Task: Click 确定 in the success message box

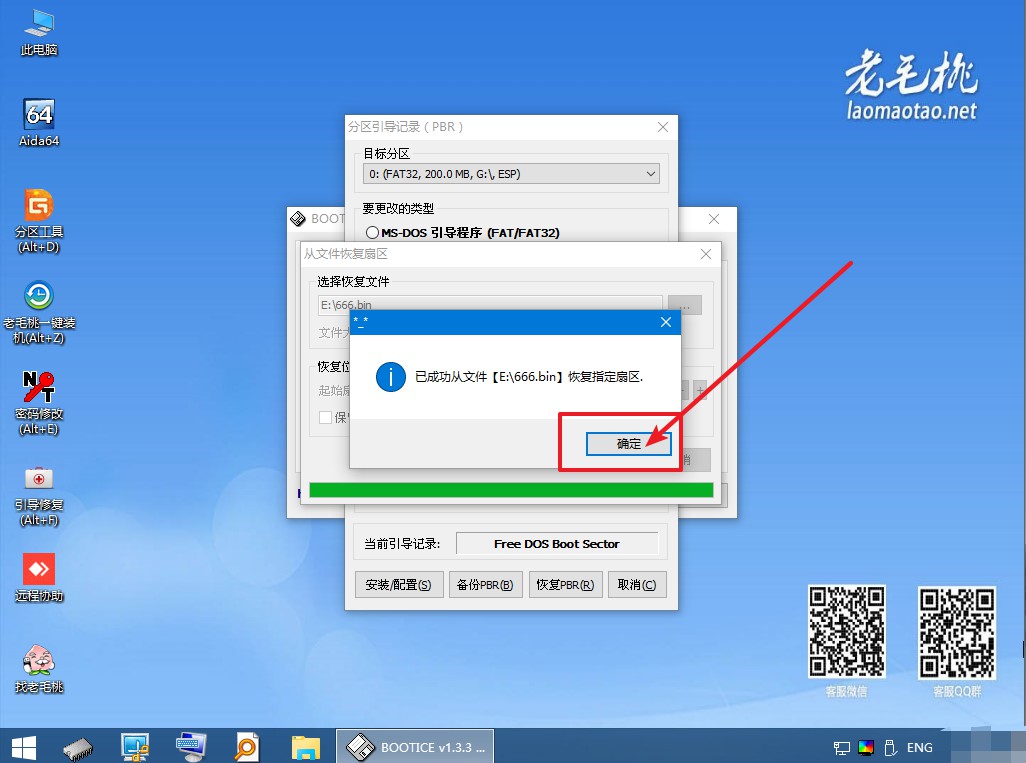Action: [628, 444]
